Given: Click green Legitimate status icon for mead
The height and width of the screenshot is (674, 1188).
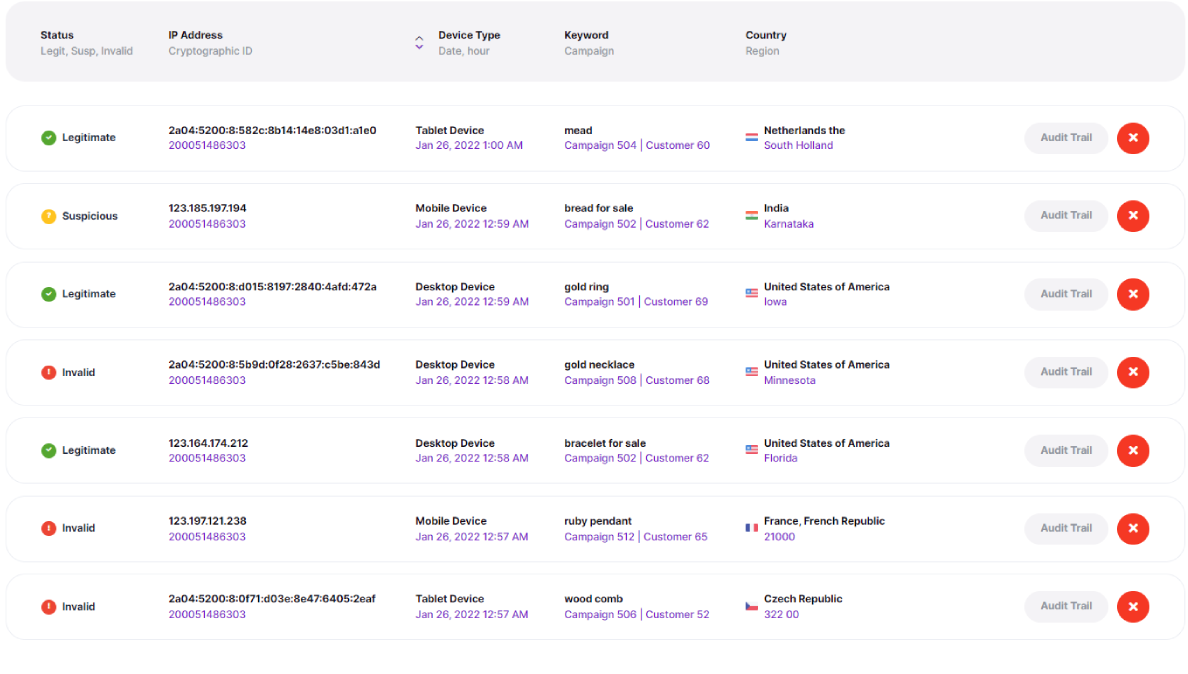Looking at the screenshot, I should point(48,138).
